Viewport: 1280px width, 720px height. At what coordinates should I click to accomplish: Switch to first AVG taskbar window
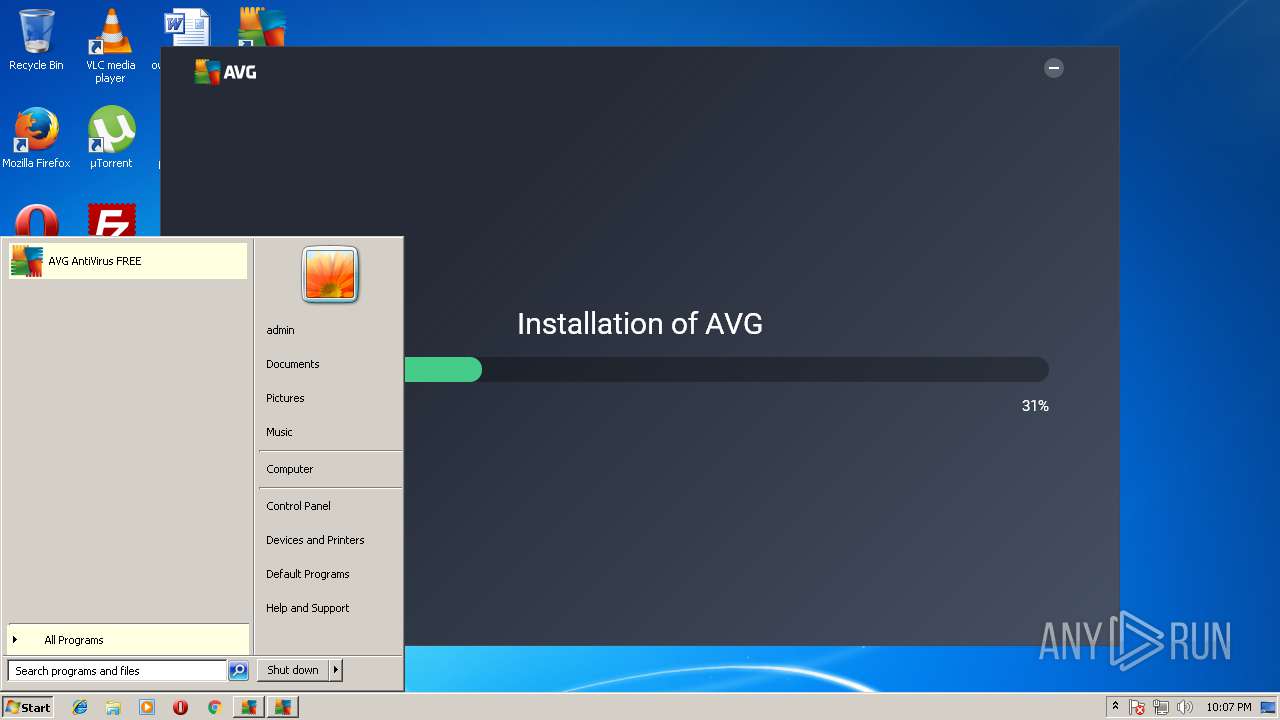coord(248,707)
